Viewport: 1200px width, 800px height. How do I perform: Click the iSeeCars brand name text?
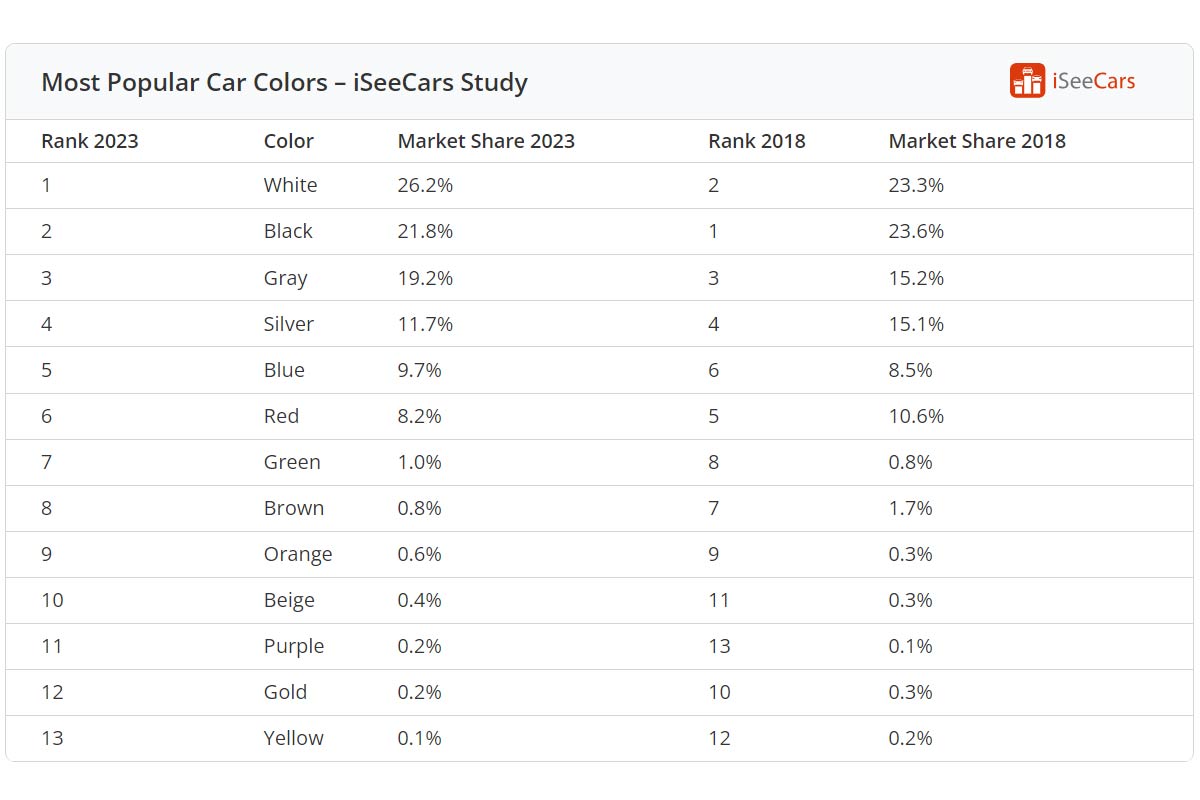tap(1093, 81)
